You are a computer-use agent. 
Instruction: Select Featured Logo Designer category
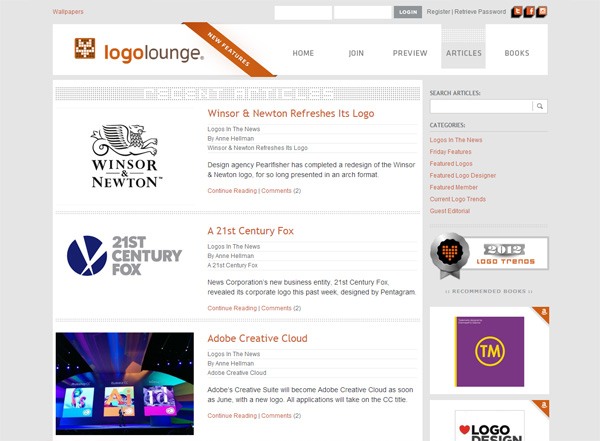click(463, 176)
